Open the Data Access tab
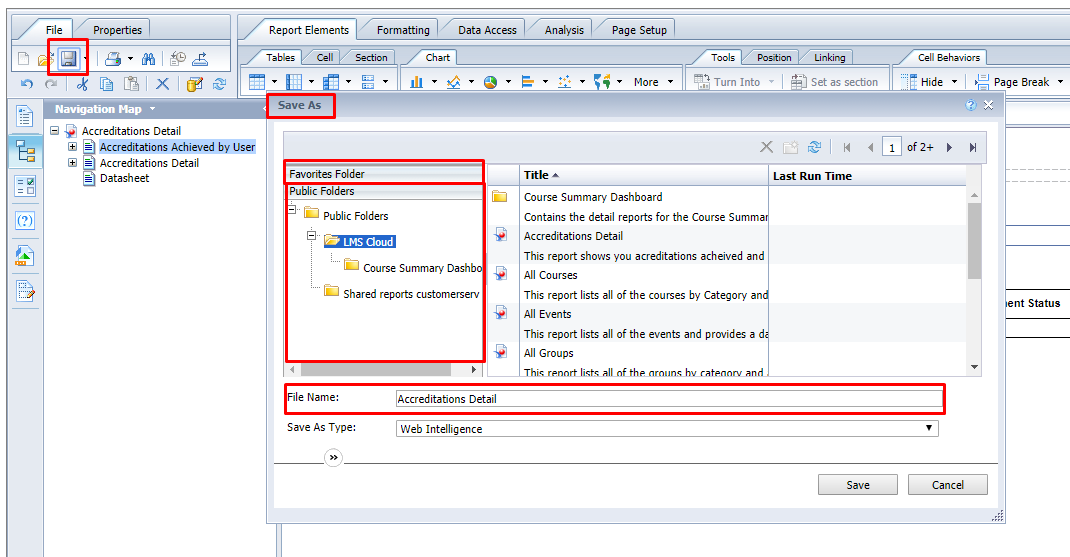The height and width of the screenshot is (557, 1070). coord(486,30)
